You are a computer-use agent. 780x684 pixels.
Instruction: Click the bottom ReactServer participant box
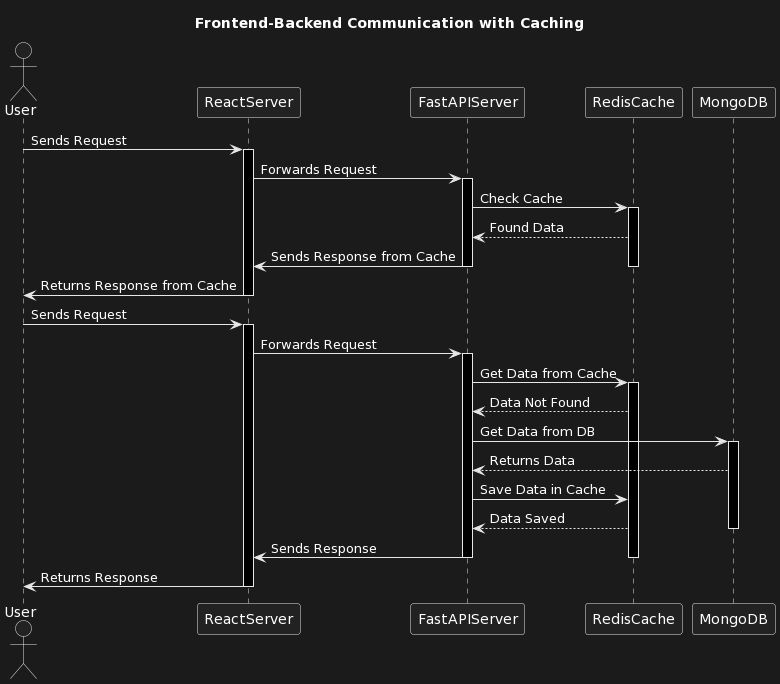248,619
